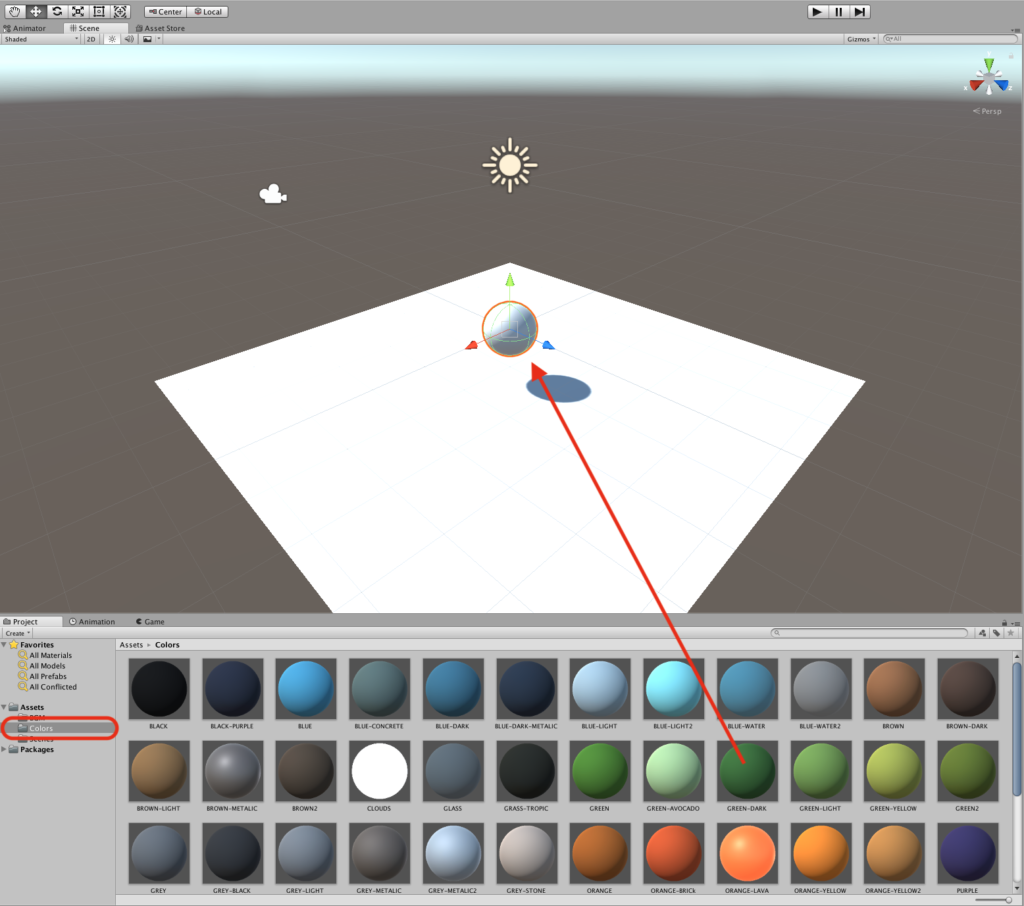Viewport: 1024px width, 906px height.
Task: Click the directional light sun icon
Action: tap(510, 165)
